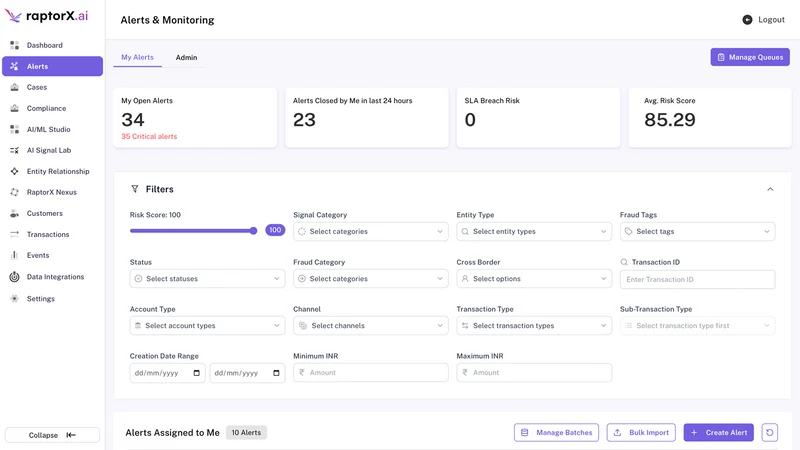This screenshot has width=800, height=450.
Task: Click the rupee icon in Maximum INR
Action: 465,372
